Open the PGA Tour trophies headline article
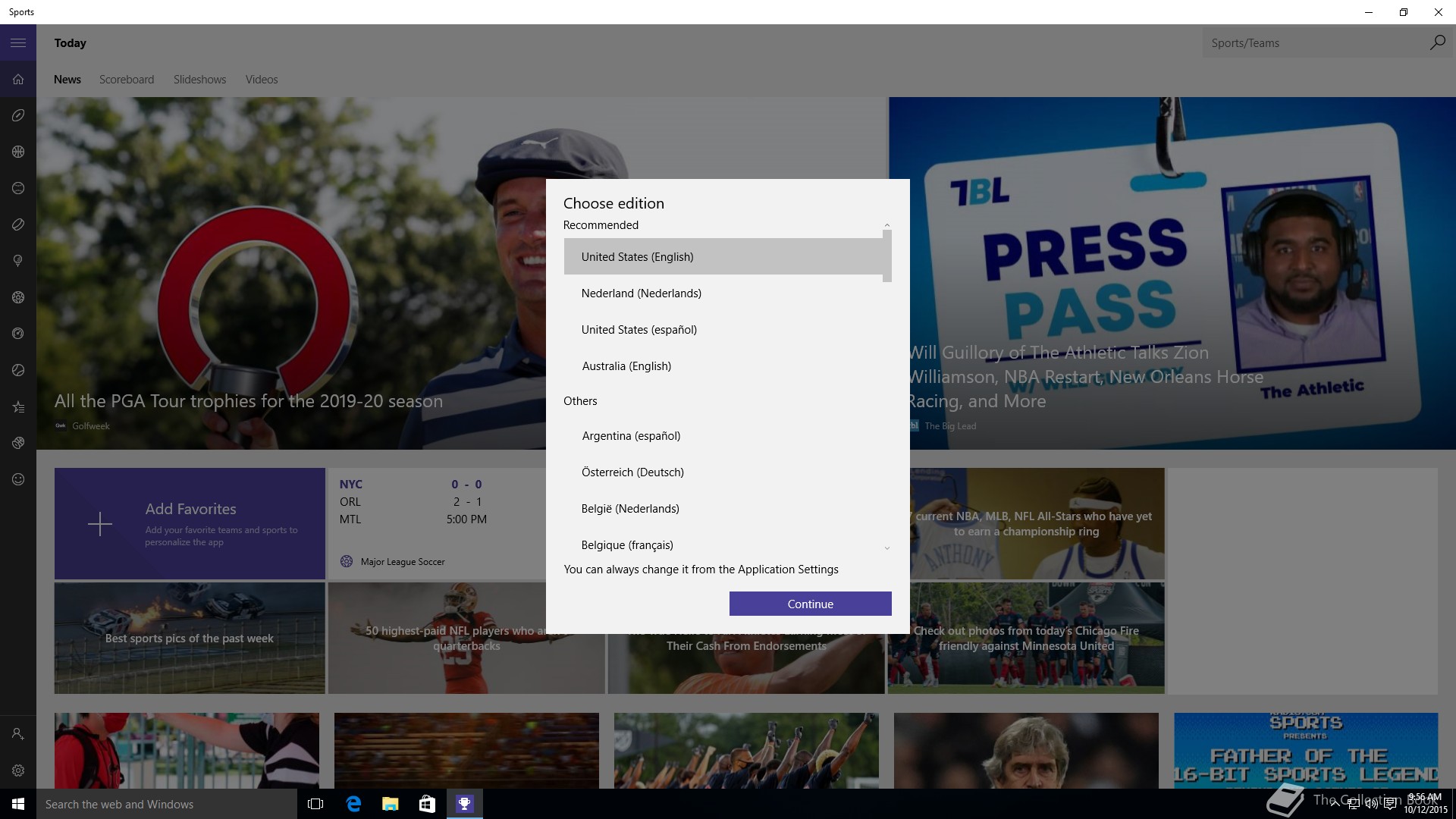Viewport: 1456px width, 819px height. pos(249,401)
